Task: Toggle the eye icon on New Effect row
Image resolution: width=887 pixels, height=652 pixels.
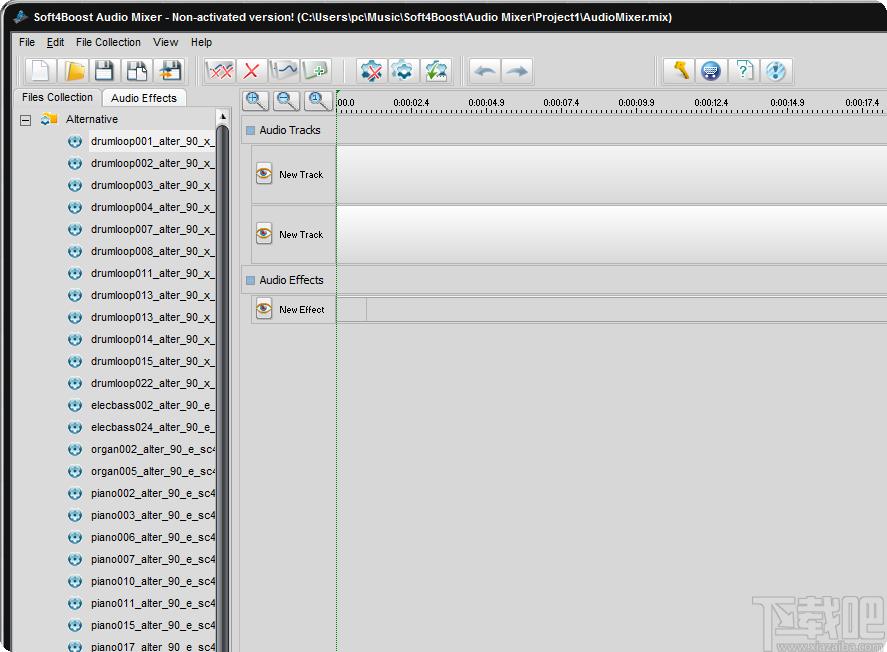Action: [x=264, y=309]
